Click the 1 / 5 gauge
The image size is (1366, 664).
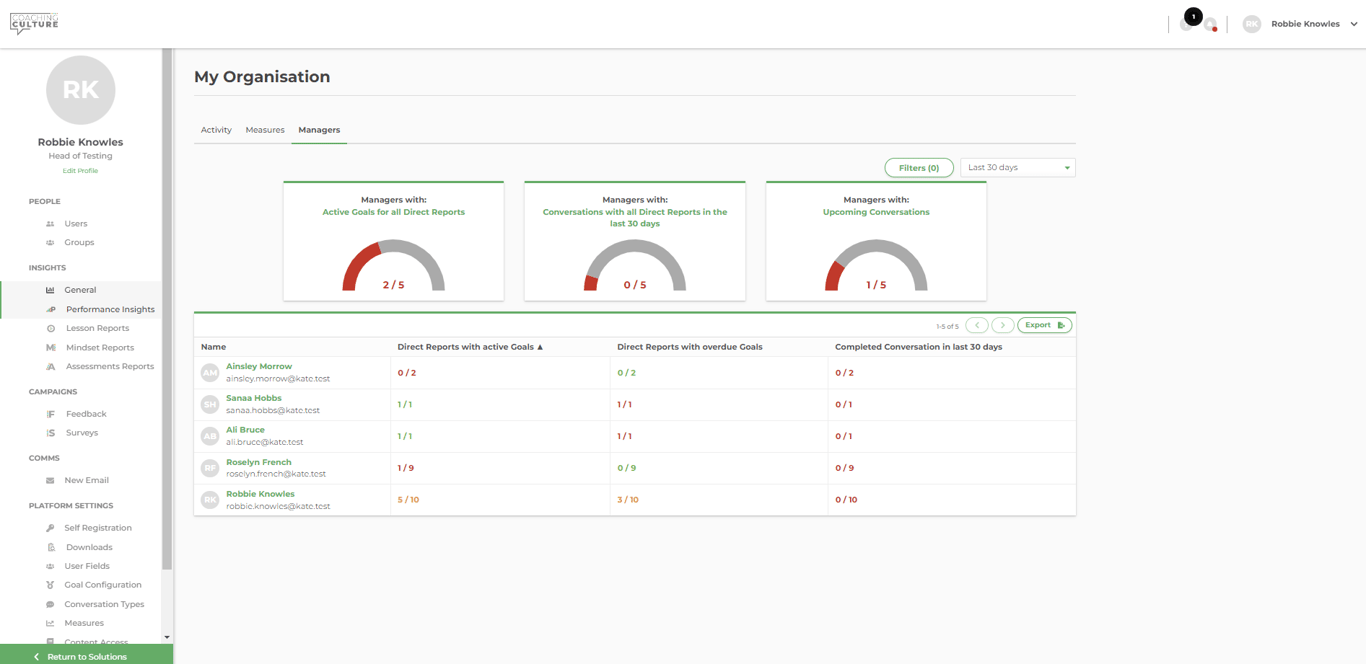[876, 265]
